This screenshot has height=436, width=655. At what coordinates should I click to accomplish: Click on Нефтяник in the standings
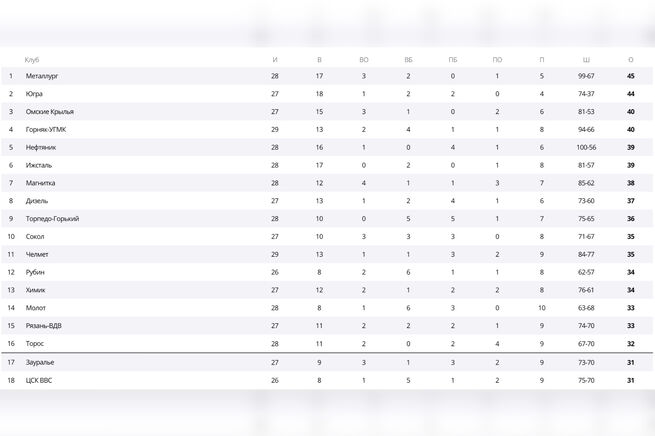pos(41,147)
